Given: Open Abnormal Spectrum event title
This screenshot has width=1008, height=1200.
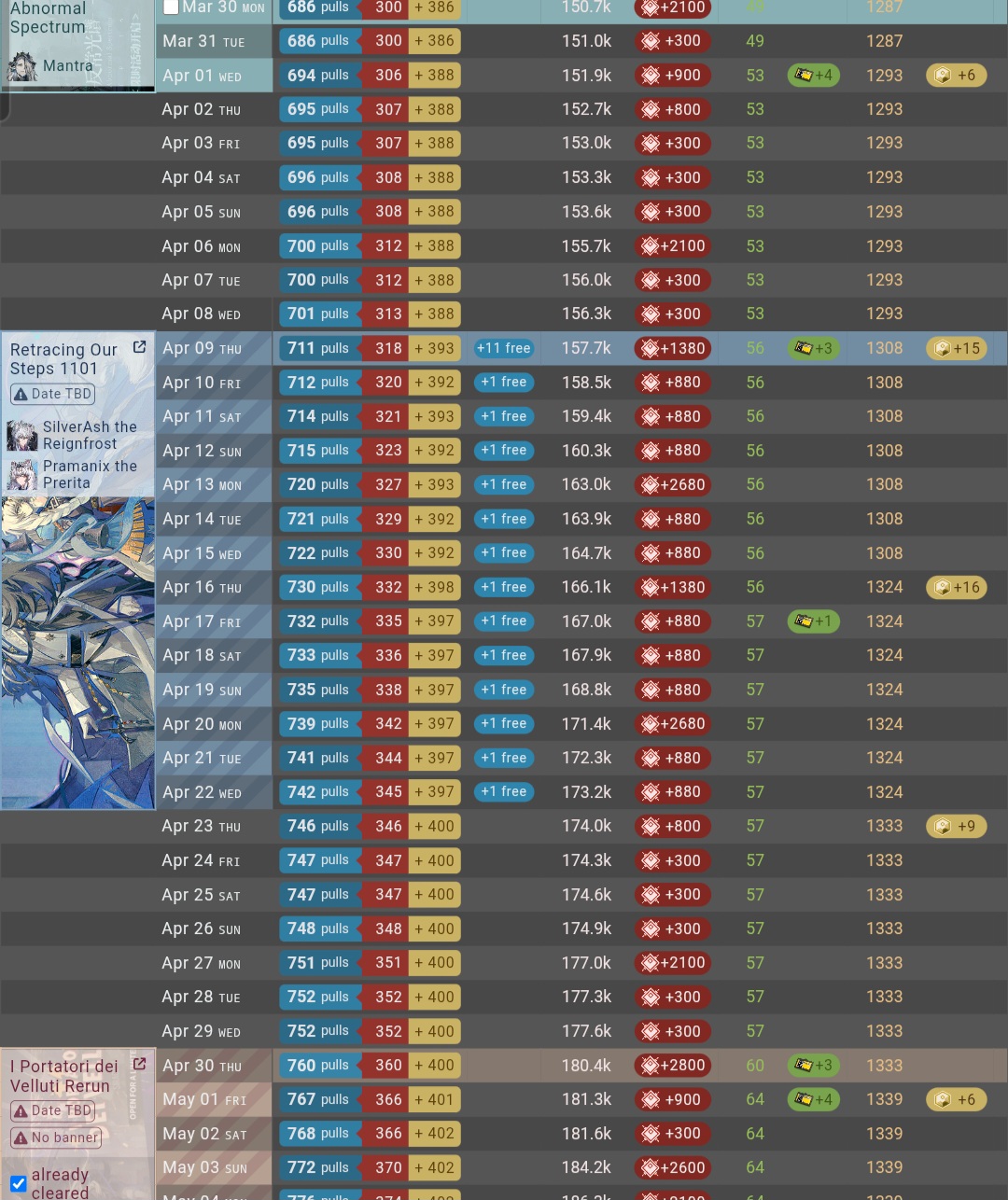Looking at the screenshot, I should [x=48, y=18].
